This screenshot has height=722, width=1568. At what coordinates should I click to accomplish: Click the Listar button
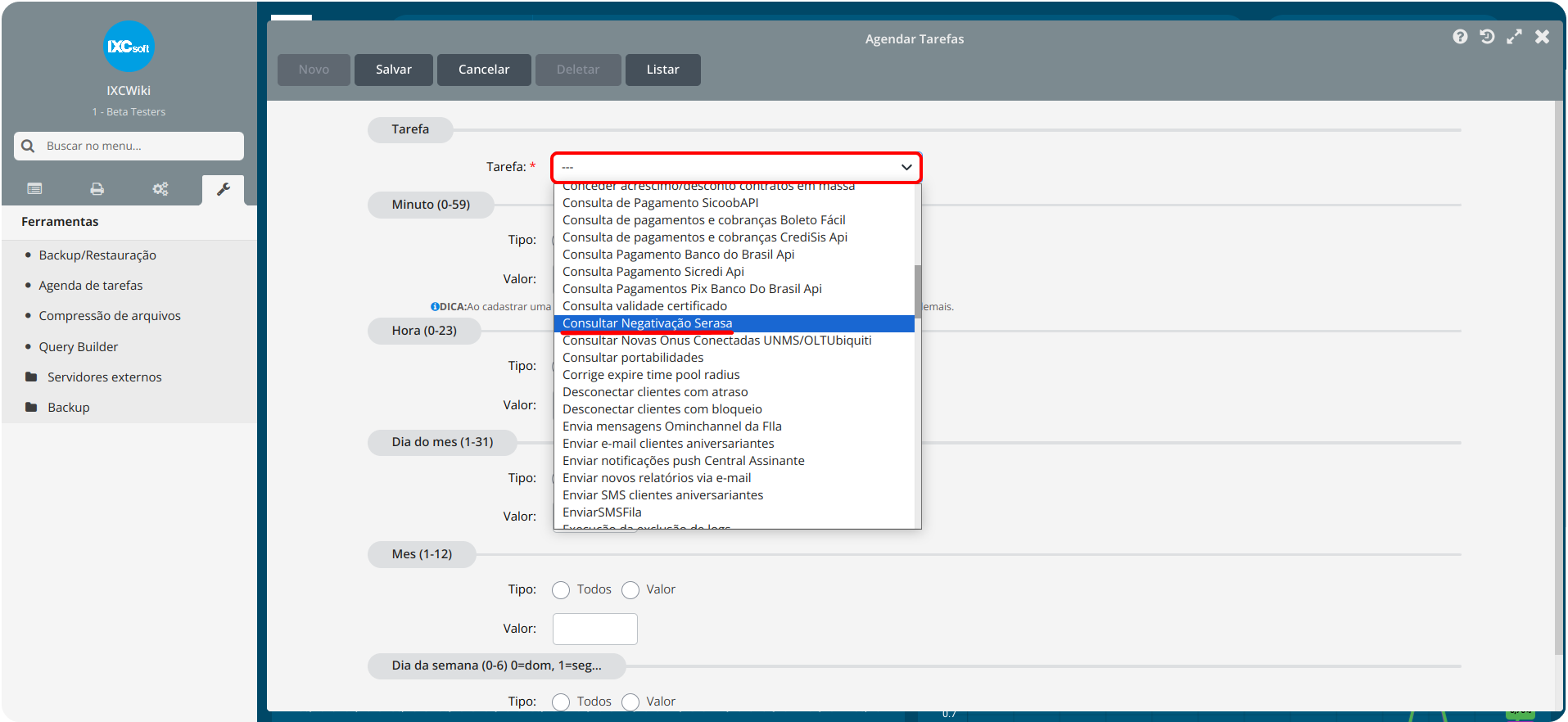(663, 70)
